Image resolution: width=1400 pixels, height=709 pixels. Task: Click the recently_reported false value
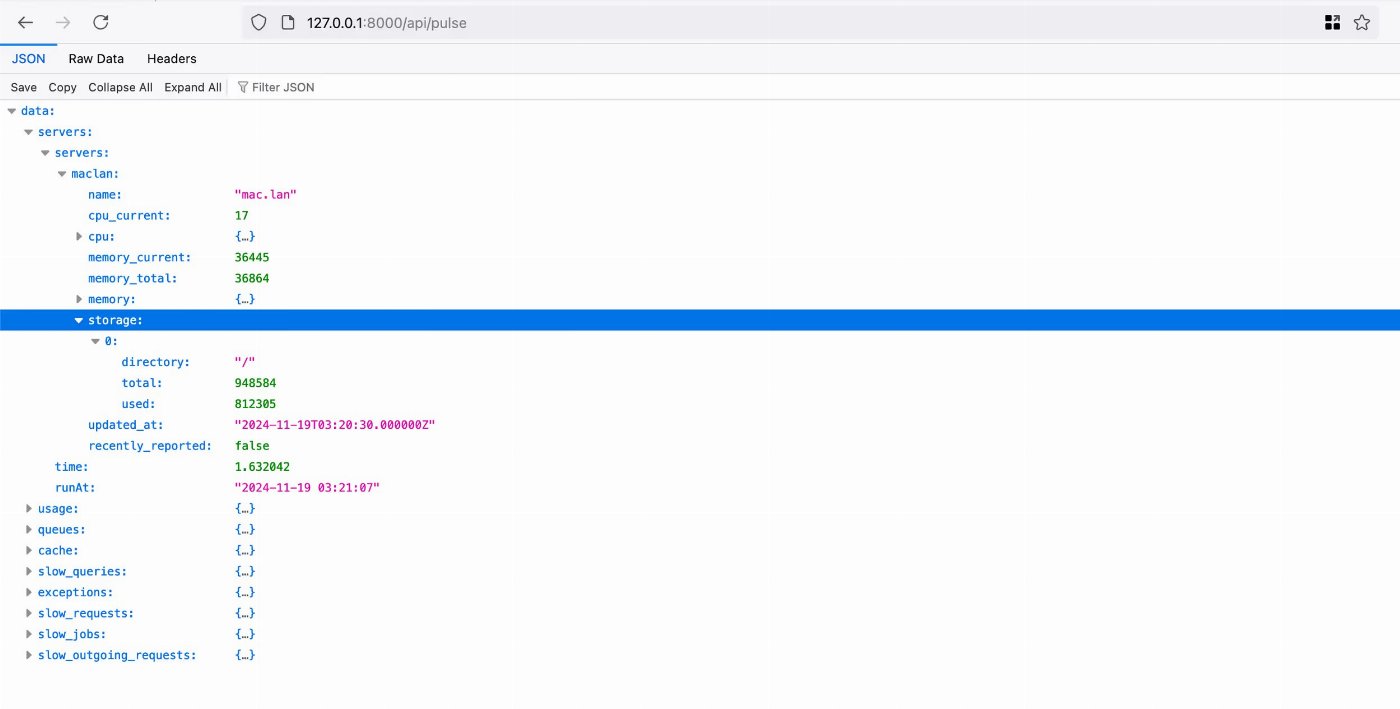coord(252,446)
